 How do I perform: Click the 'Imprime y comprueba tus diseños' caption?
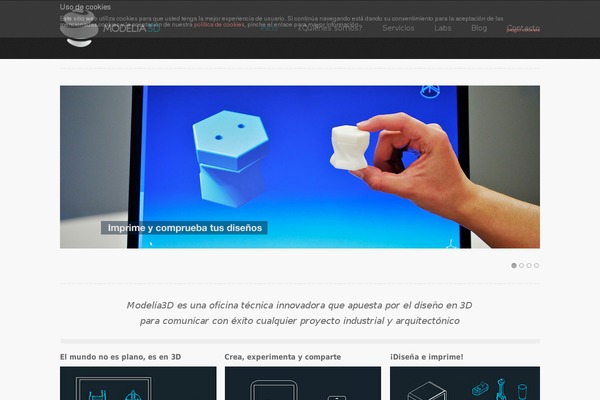(x=184, y=228)
